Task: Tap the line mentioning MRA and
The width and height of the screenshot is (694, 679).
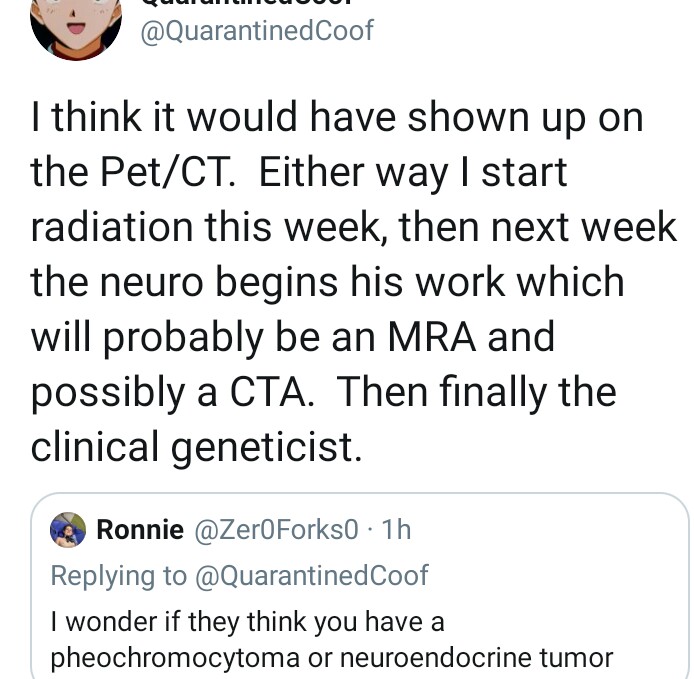Action: (292, 337)
